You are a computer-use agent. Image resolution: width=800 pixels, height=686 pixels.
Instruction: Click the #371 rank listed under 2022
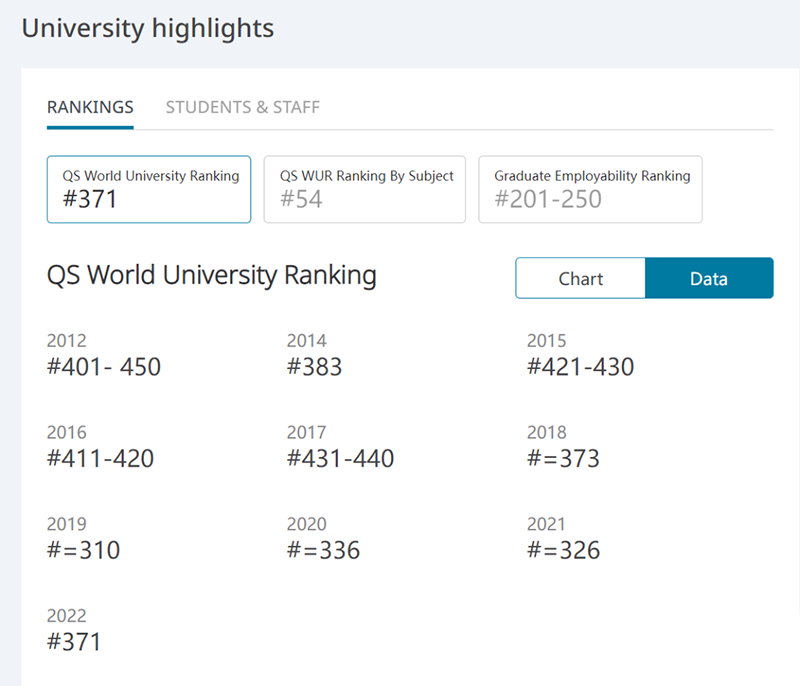point(74,642)
